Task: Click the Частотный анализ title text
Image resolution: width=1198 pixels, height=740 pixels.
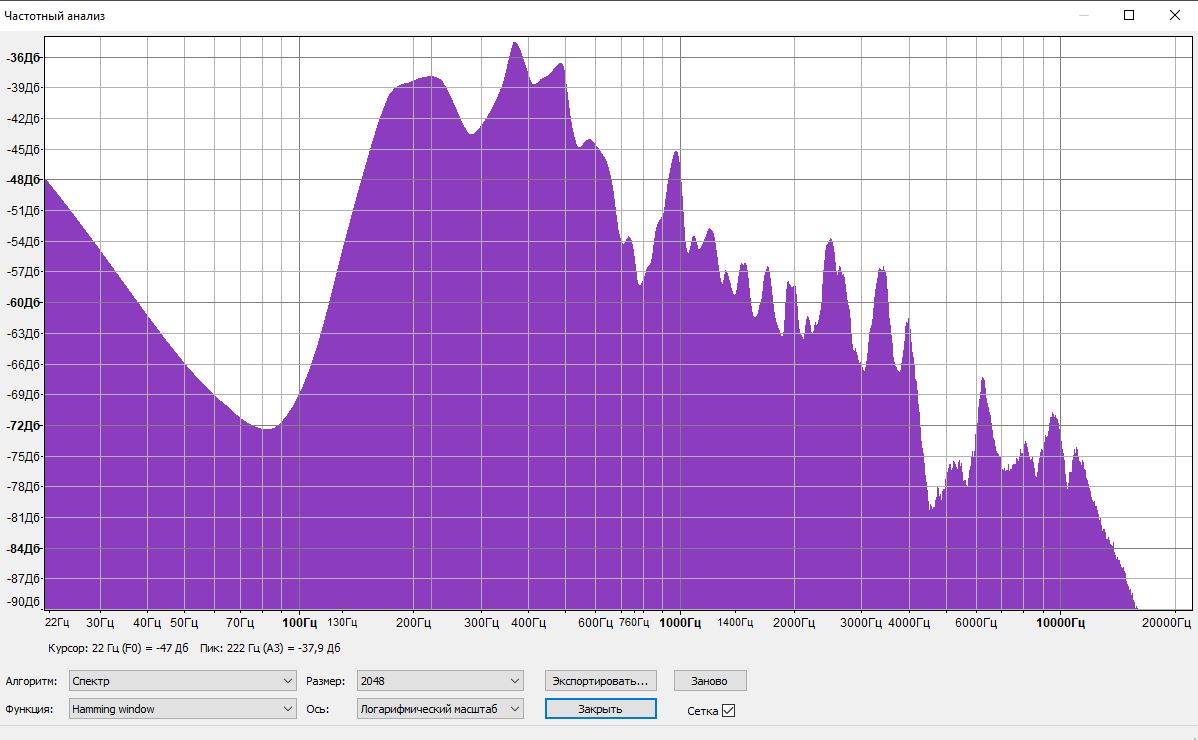Action: tap(54, 15)
